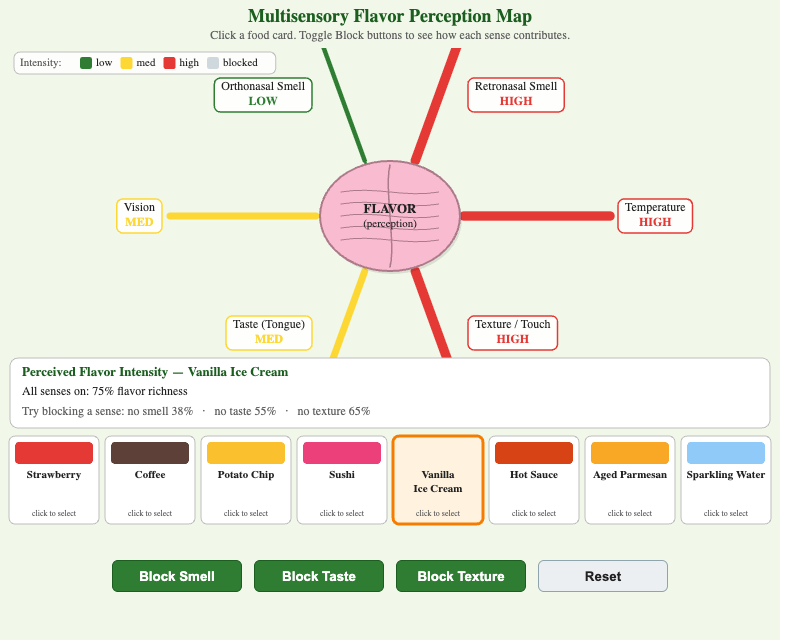The width and height of the screenshot is (800, 642).
Task: Choose the Aged Parmesan card
Action: point(630,480)
